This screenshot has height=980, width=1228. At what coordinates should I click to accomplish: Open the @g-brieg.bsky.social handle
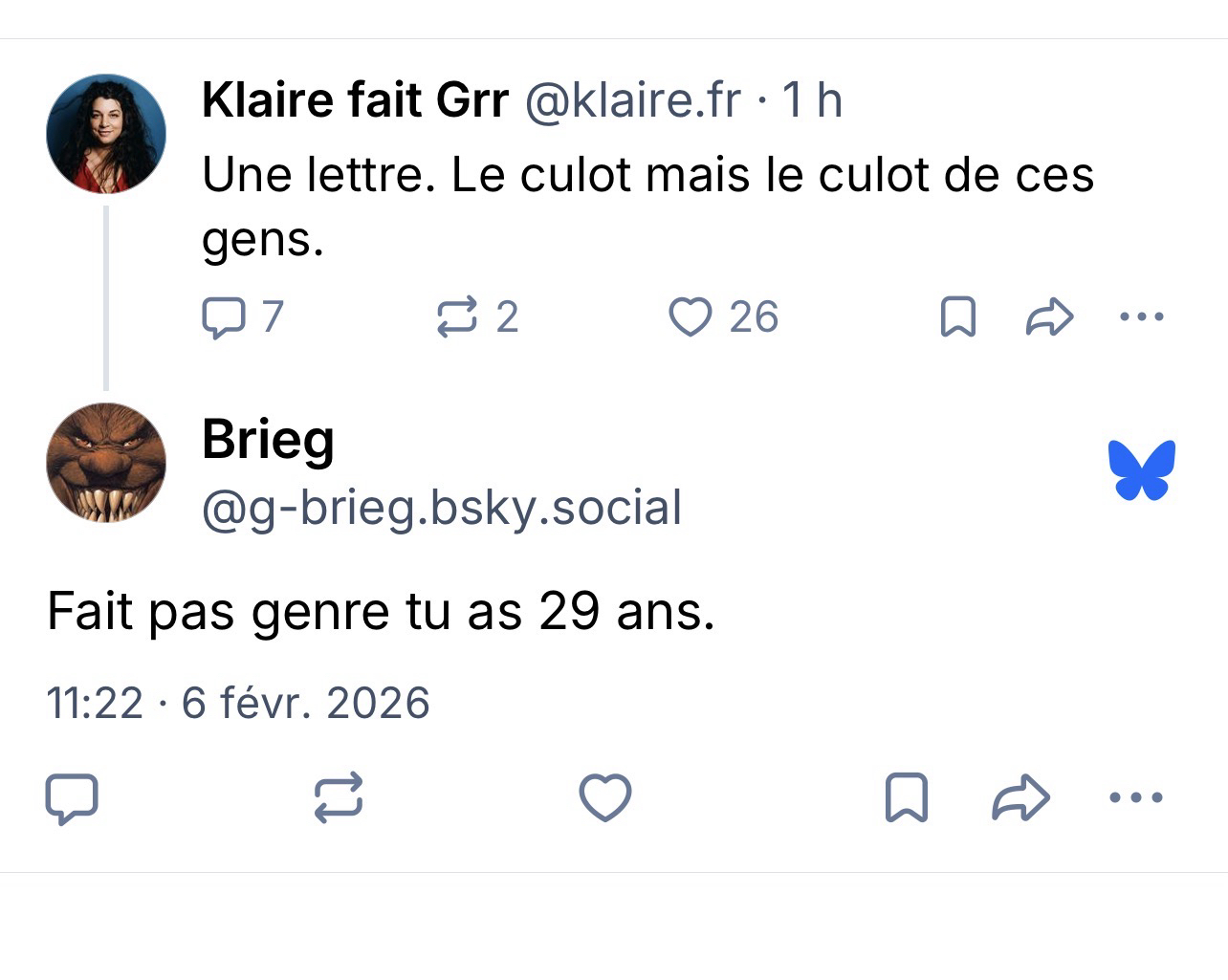coord(441,508)
